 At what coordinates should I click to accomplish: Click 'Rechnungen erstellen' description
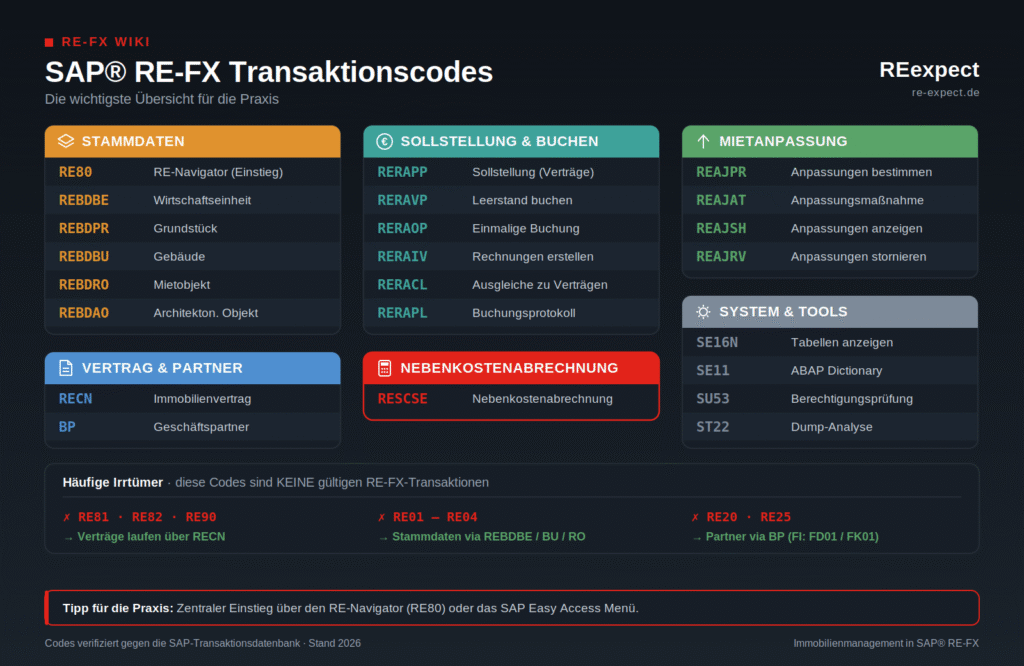533,256
